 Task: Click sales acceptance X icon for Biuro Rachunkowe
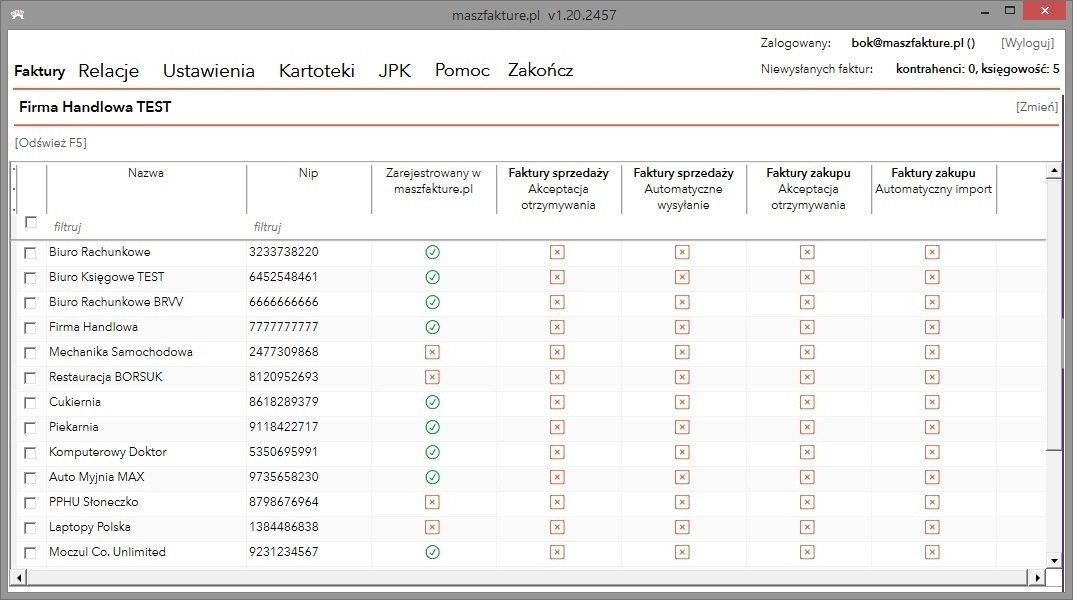[557, 252]
